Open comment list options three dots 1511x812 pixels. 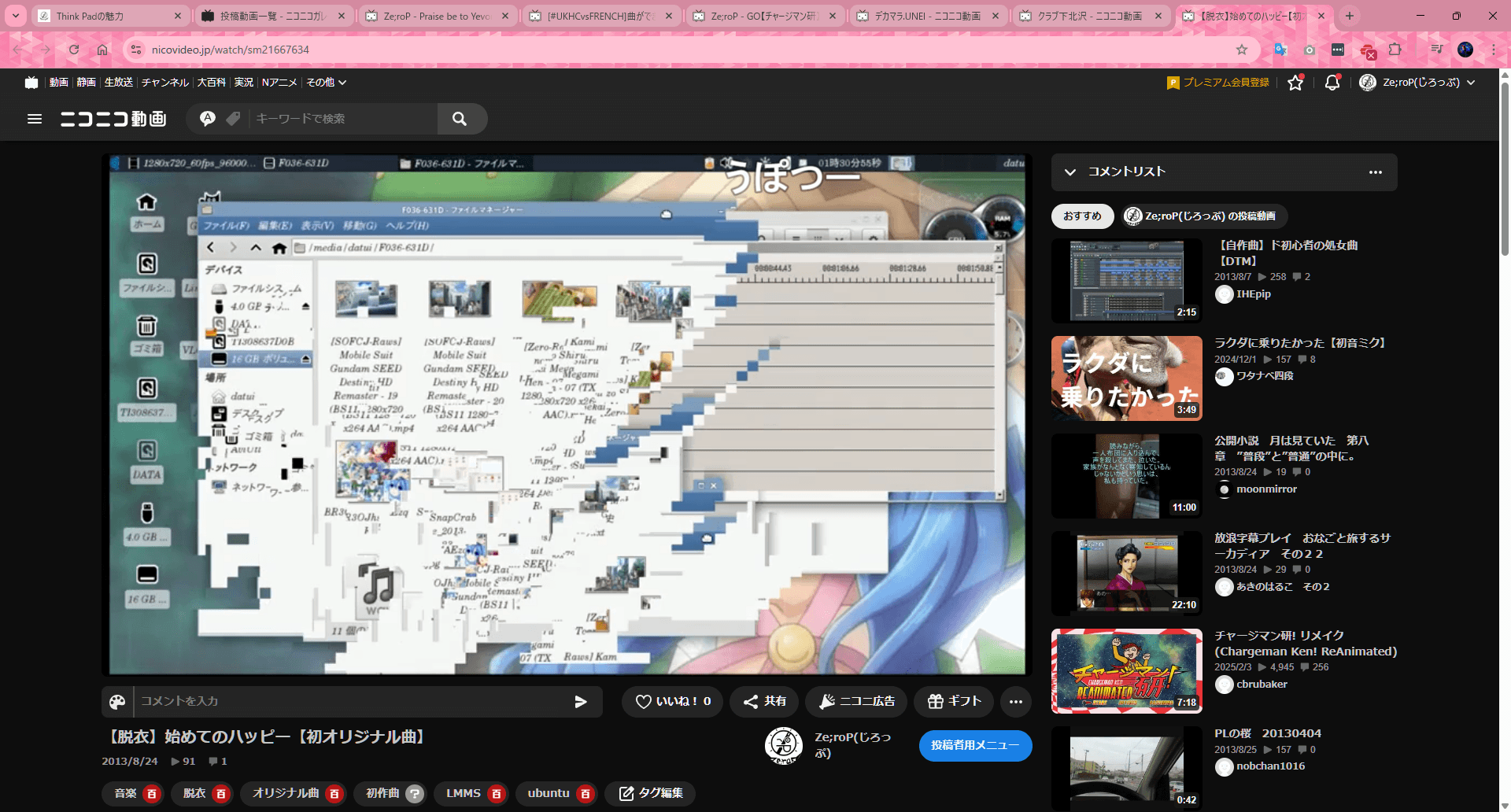point(1376,172)
